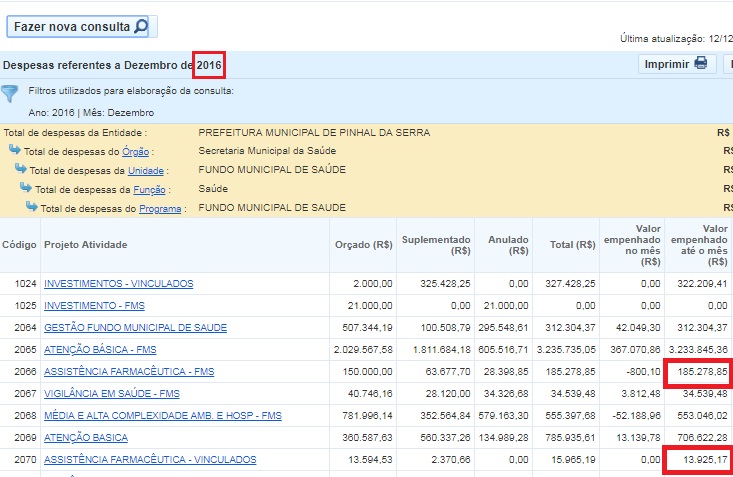Click the Projeto Atividade column header

click(x=85, y=245)
